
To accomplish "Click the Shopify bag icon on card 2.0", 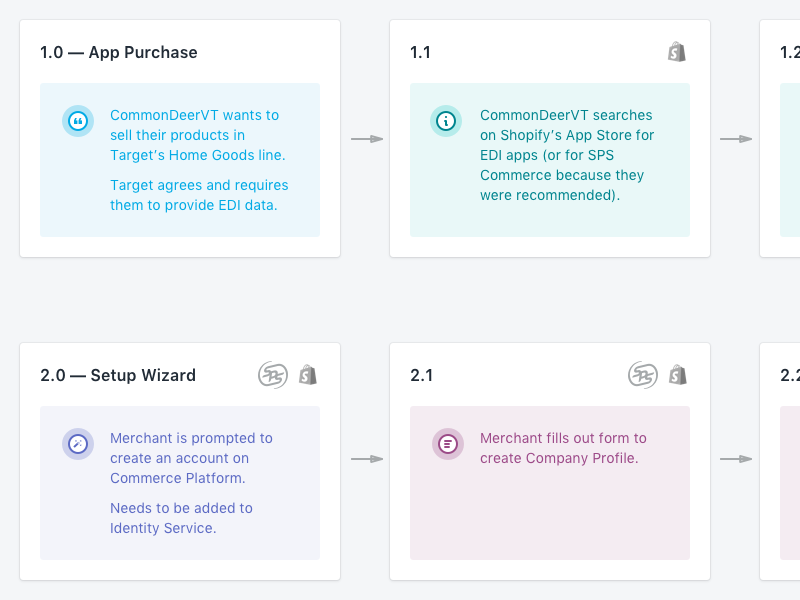I will 308,375.
